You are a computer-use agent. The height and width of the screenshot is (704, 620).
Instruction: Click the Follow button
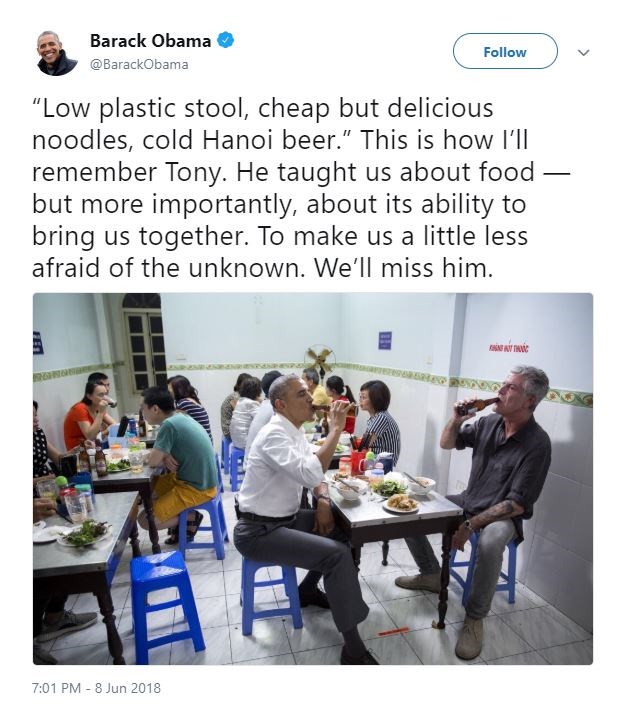click(504, 52)
